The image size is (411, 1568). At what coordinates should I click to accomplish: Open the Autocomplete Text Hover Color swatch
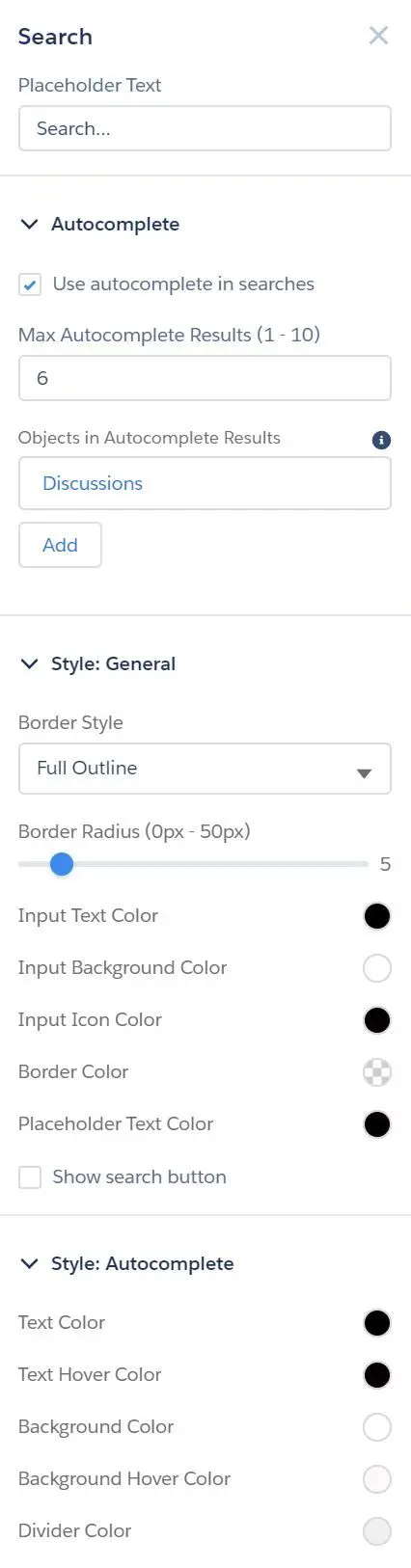[x=377, y=1375]
